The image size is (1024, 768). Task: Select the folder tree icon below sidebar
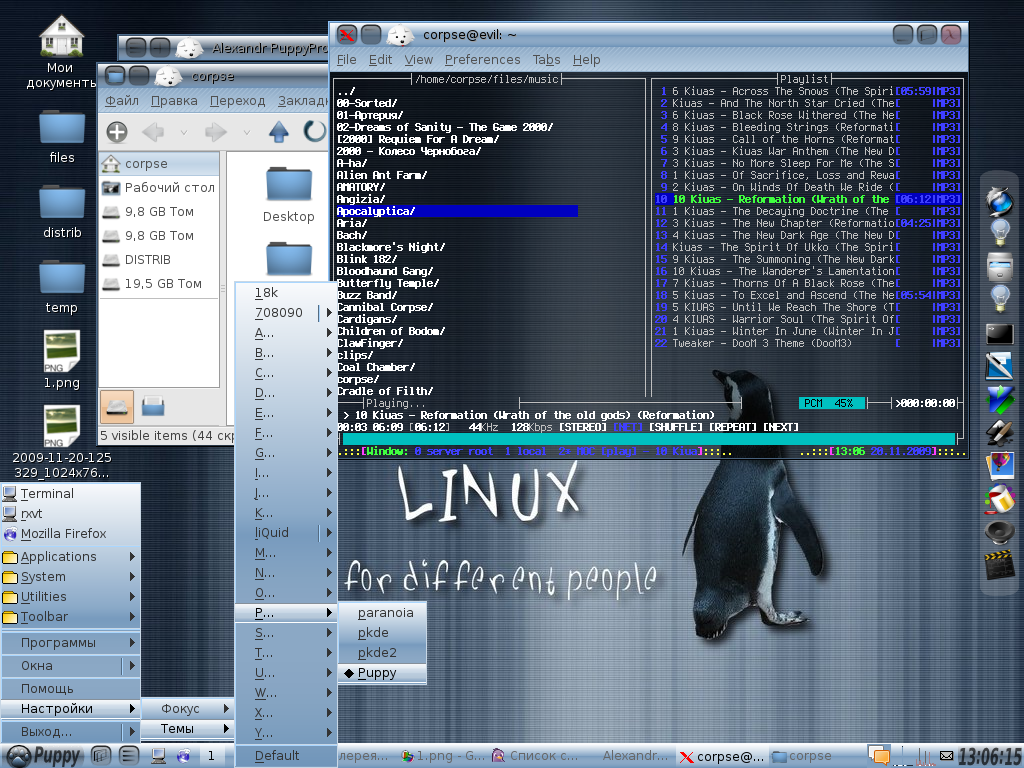coord(153,406)
